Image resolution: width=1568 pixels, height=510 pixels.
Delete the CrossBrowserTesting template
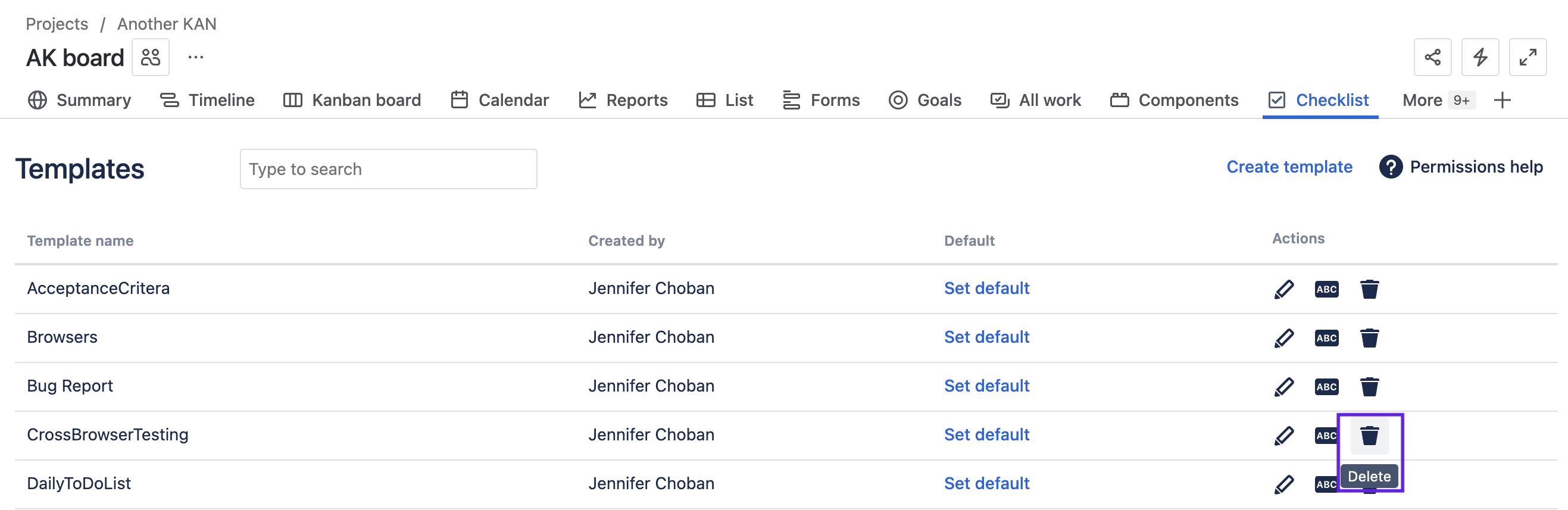pyautogui.click(x=1369, y=435)
